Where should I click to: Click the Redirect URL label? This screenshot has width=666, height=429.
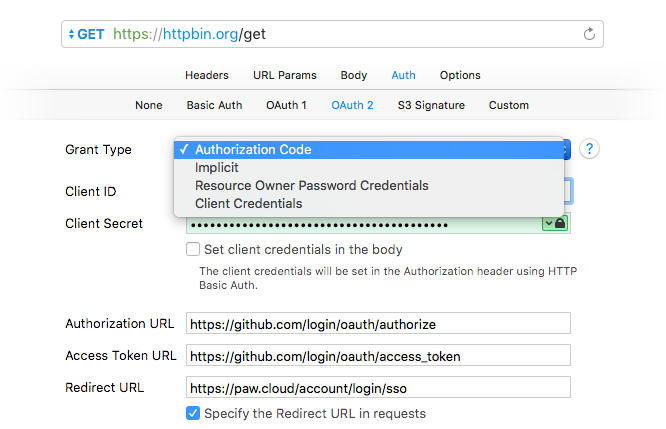[105, 387]
